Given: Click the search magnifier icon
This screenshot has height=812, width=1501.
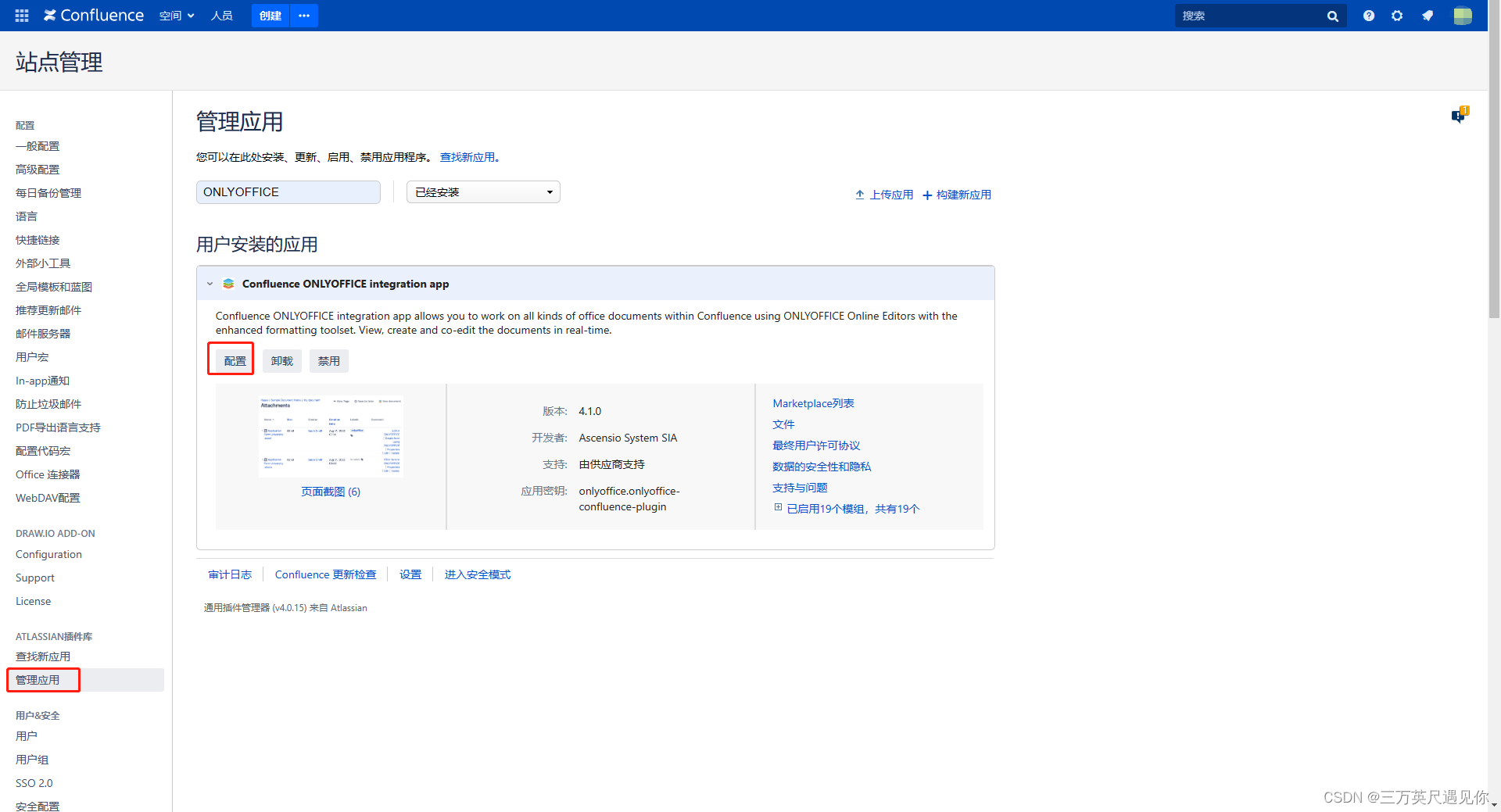Looking at the screenshot, I should pos(1333,16).
